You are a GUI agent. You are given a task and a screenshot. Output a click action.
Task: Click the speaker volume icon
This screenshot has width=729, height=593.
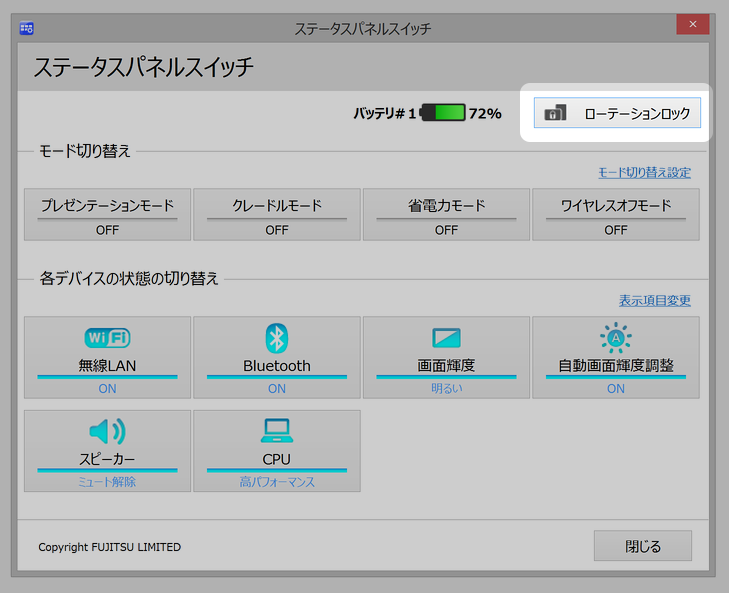pos(107,431)
